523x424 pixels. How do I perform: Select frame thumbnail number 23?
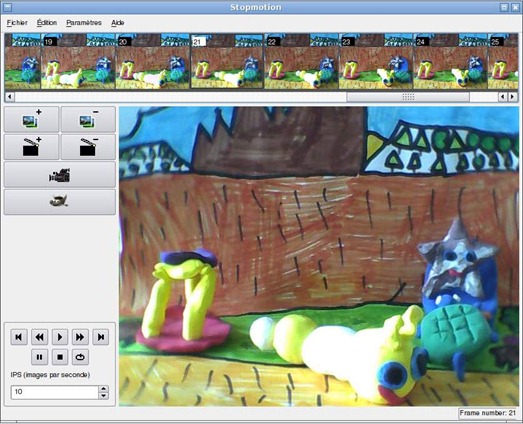tap(376, 61)
